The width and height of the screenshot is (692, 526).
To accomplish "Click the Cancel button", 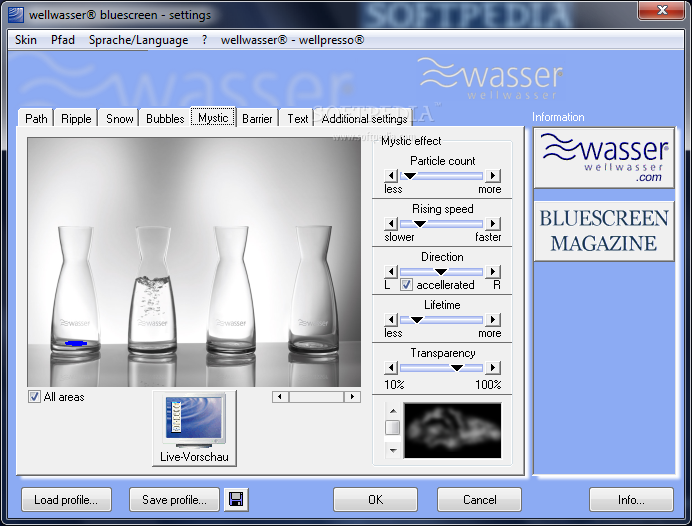I will click(479, 500).
